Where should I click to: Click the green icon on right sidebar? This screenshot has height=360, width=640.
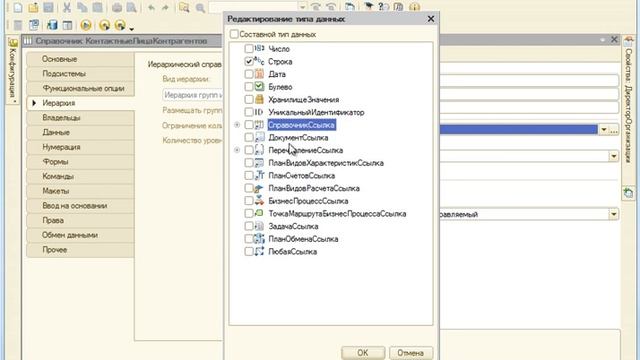click(629, 192)
